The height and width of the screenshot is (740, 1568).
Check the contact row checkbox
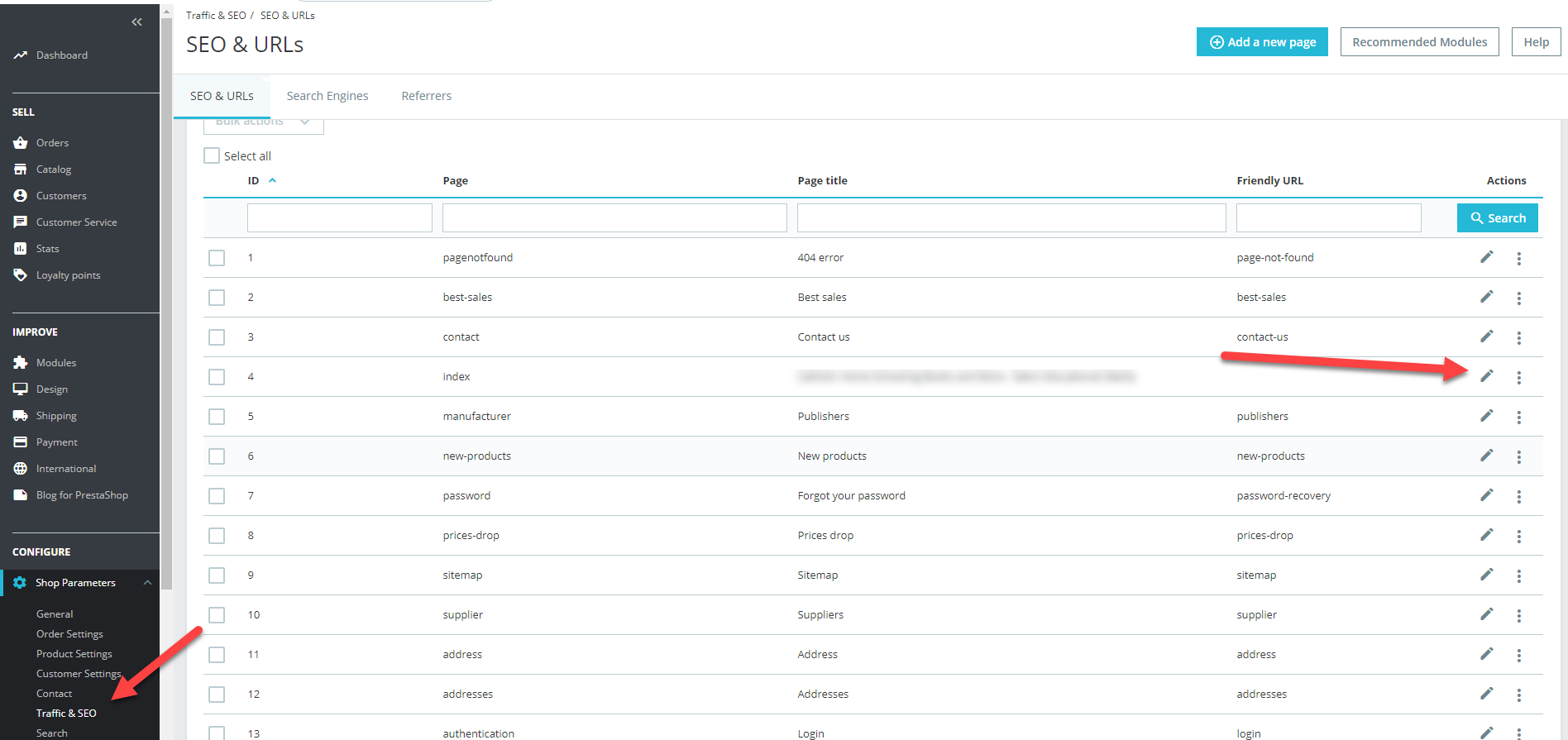click(x=217, y=337)
